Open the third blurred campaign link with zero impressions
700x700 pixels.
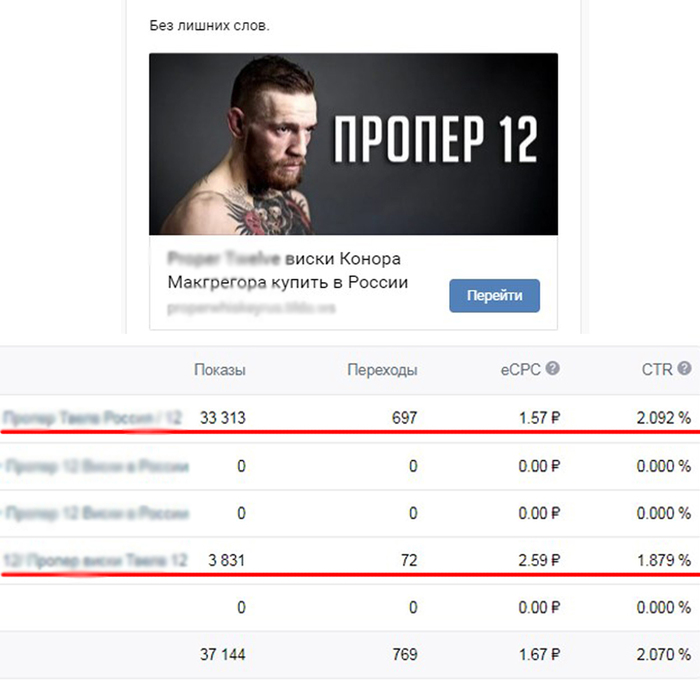pyautogui.click(x=96, y=513)
